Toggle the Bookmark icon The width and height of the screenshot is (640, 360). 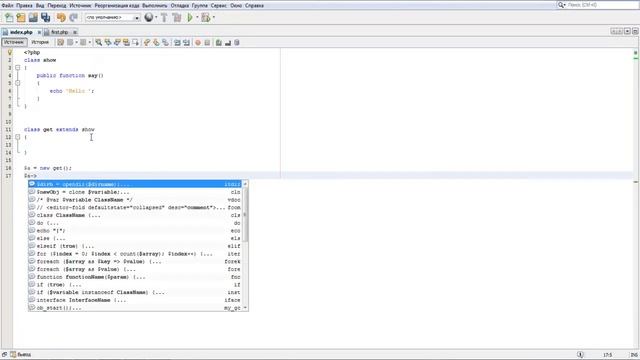coord(165,42)
